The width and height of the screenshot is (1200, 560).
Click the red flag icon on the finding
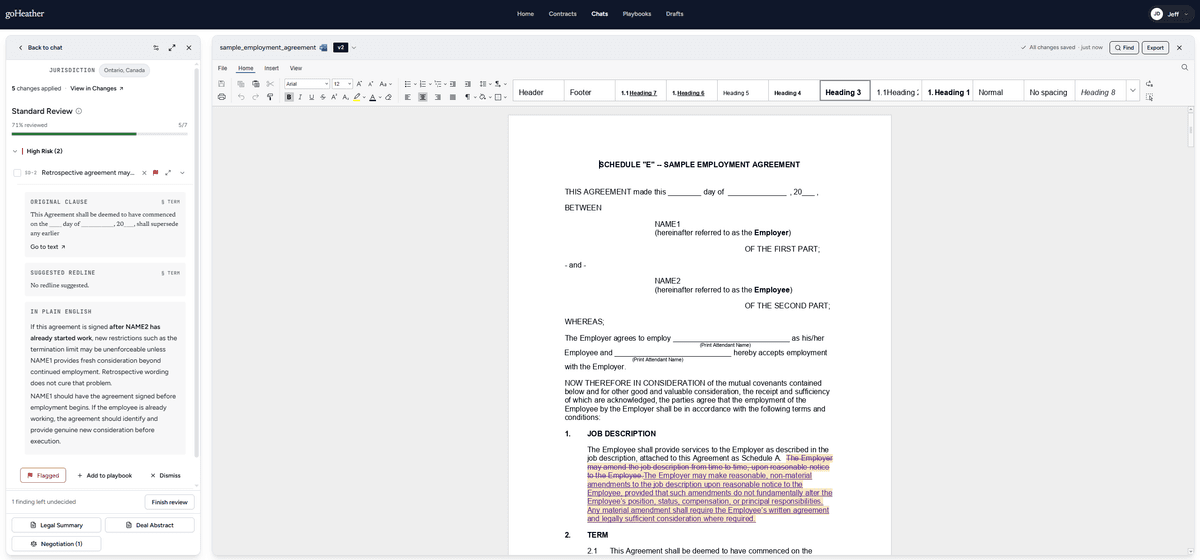[x=155, y=172]
